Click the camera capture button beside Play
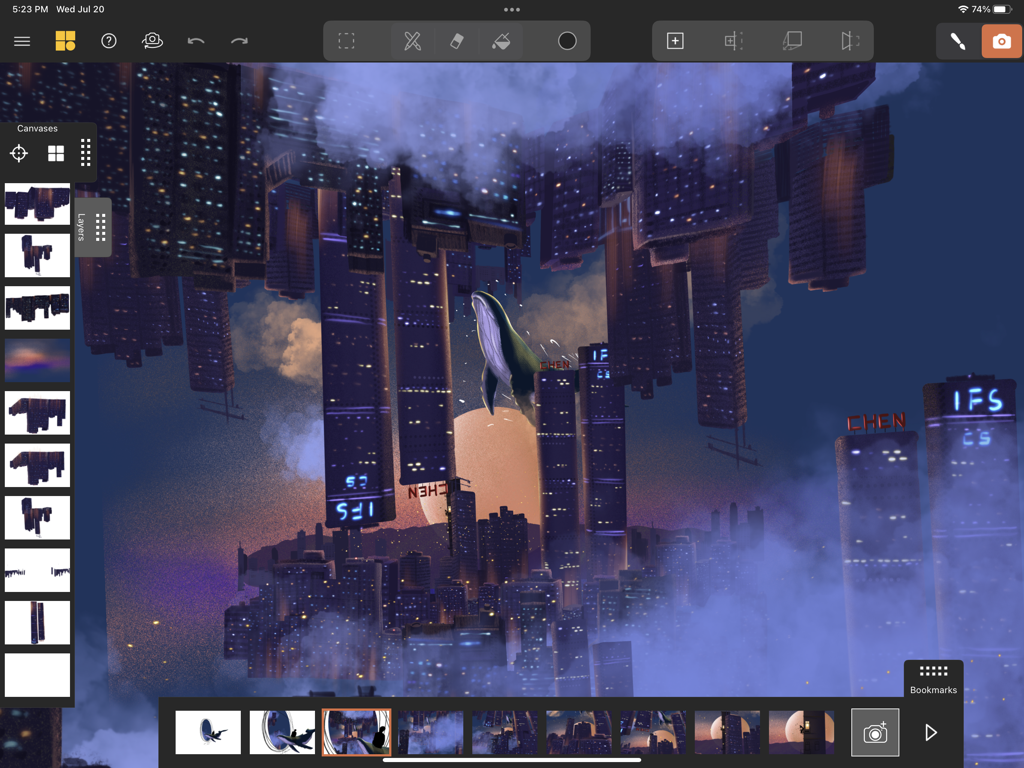Viewport: 1024px width, 768px height. (x=874, y=732)
